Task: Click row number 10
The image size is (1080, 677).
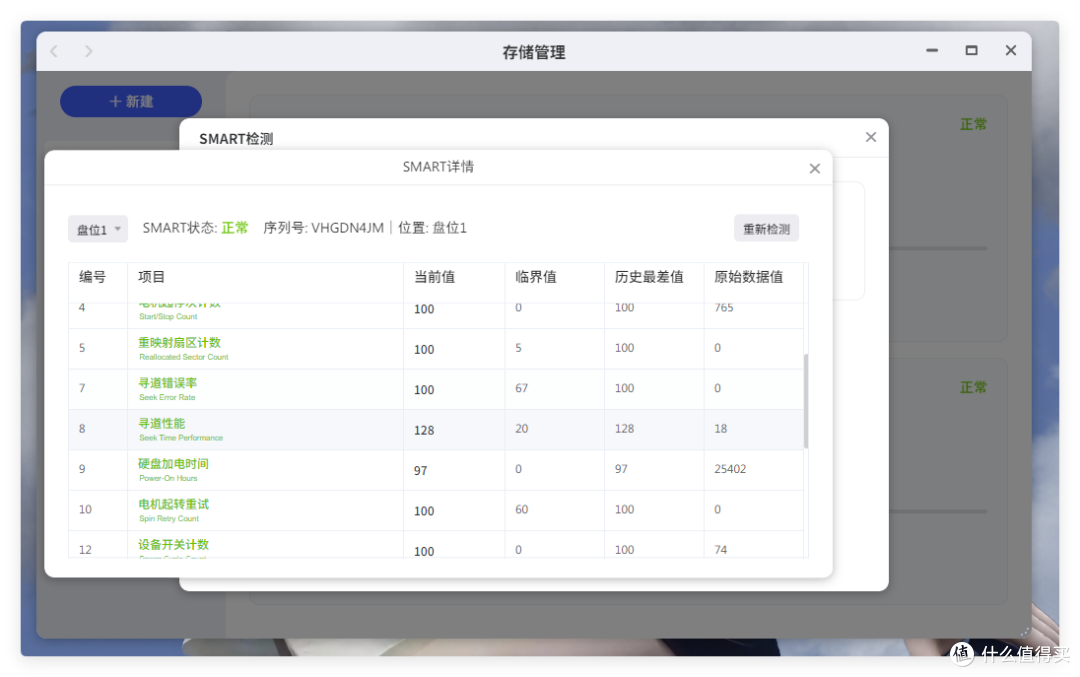Action: pos(85,510)
